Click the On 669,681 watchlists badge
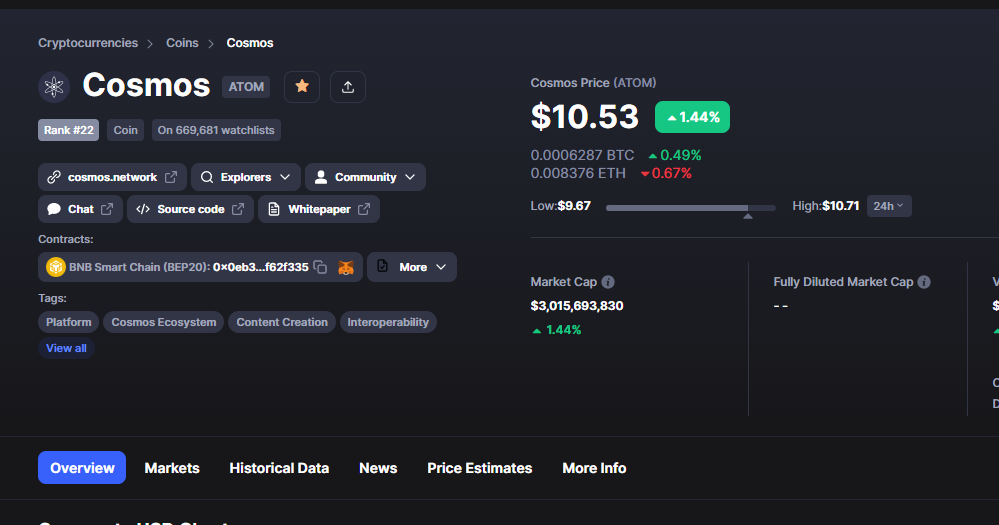 [216, 130]
